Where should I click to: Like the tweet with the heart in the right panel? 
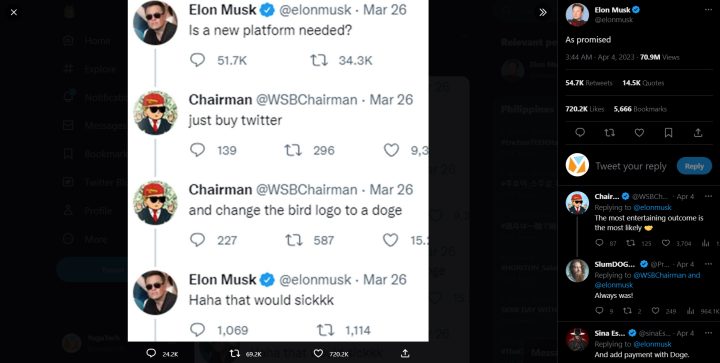(639, 133)
